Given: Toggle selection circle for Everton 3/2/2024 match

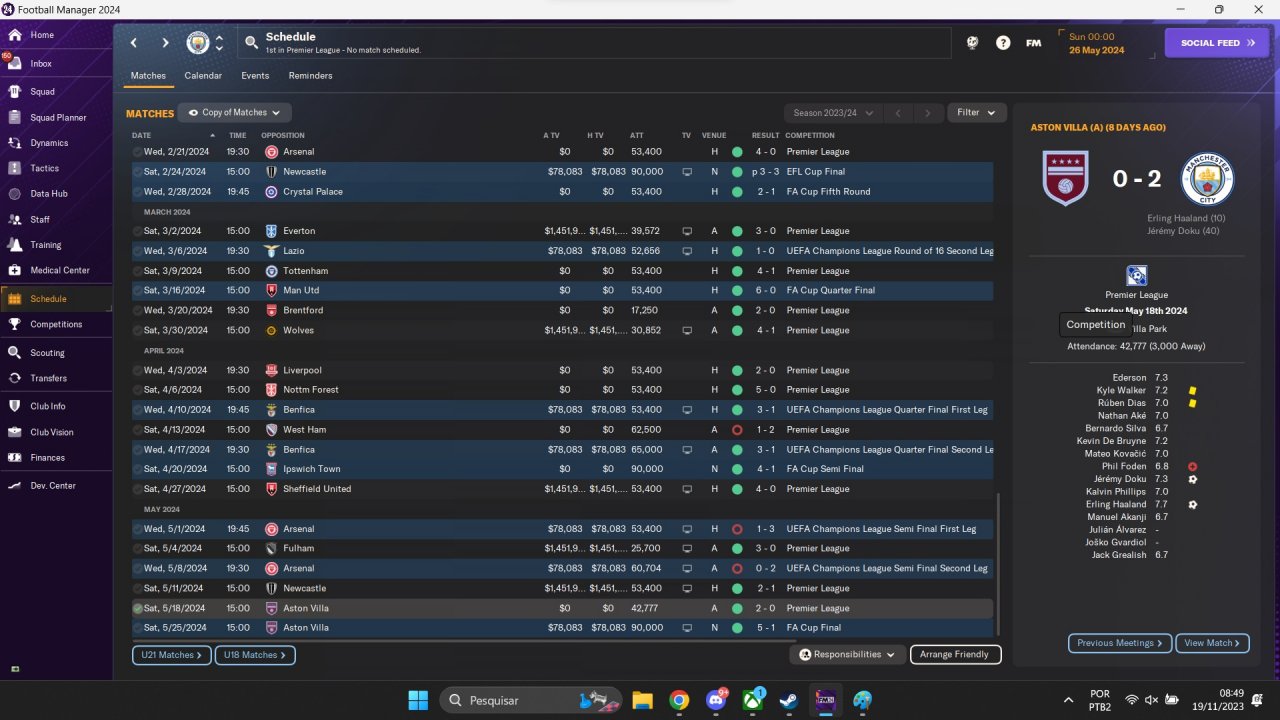Looking at the screenshot, I should [x=138, y=231].
